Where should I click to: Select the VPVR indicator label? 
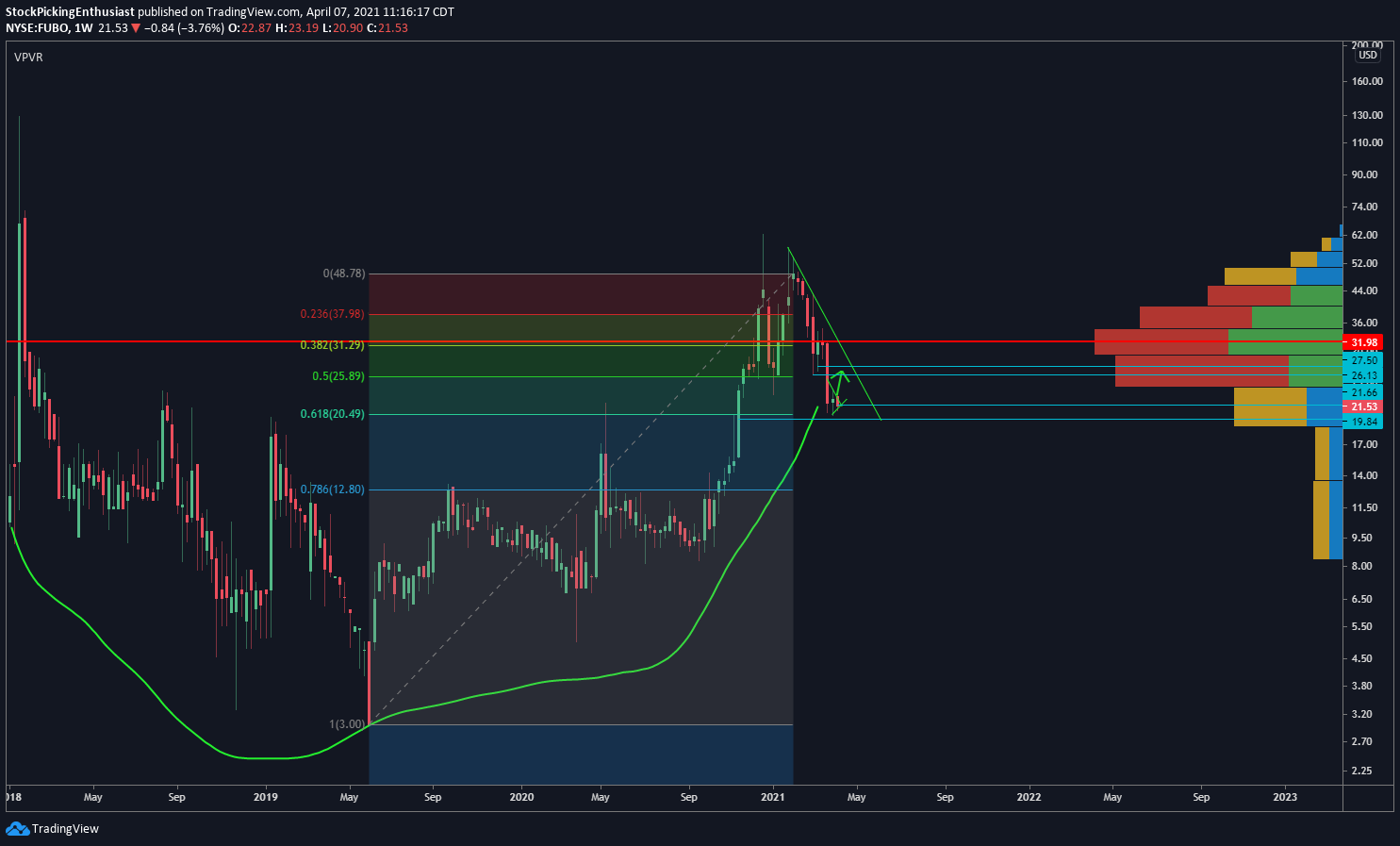click(28, 58)
